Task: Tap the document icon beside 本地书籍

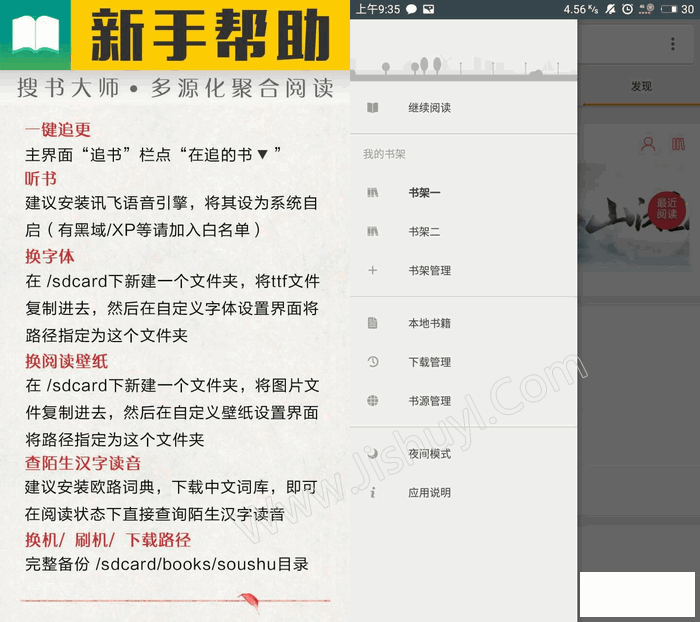Action: 372,323
